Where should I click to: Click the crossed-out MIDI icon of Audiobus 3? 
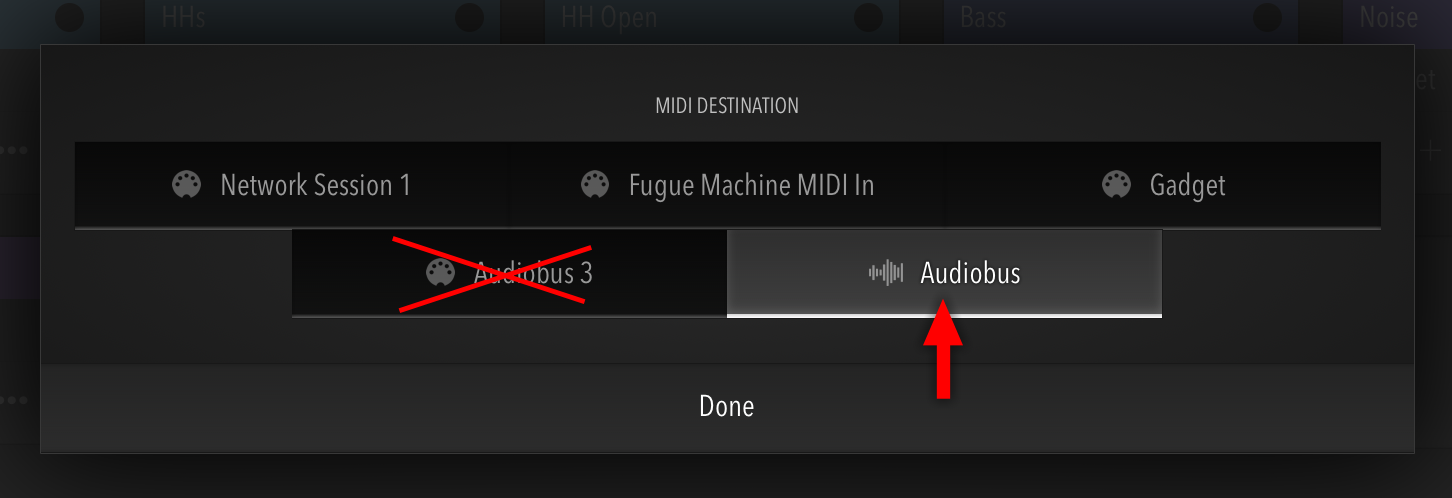[x=441, y=272]
